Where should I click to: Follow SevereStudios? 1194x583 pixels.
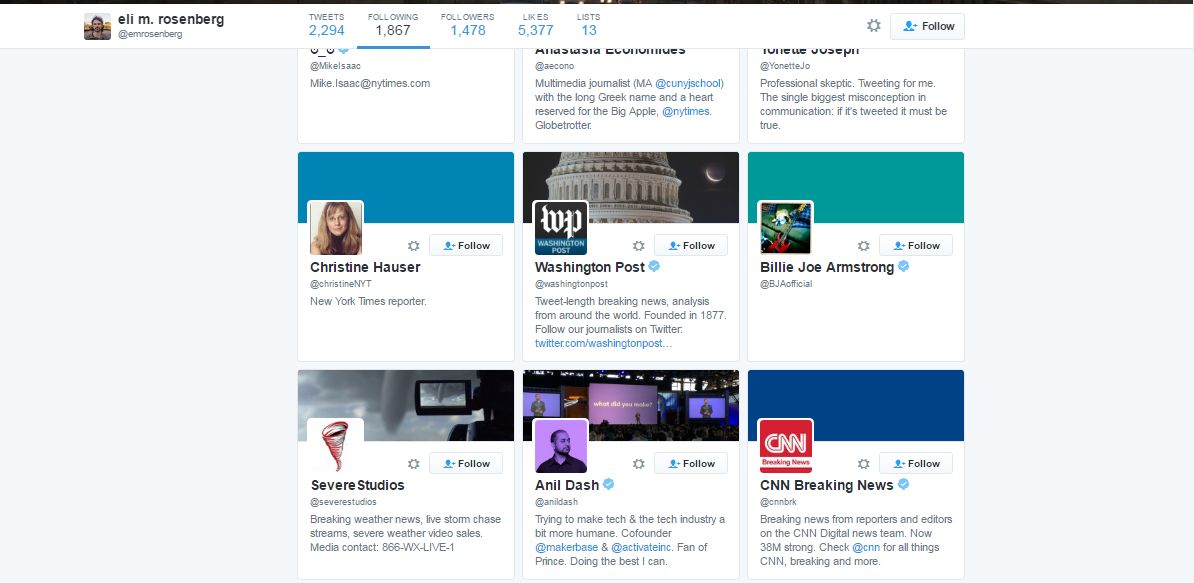[466, 463]
